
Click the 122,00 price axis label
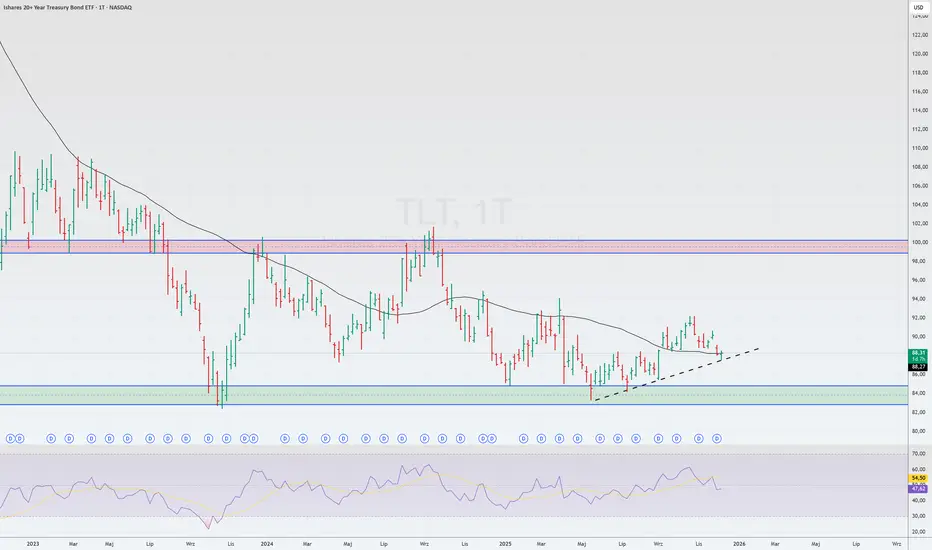click(920, 35)
